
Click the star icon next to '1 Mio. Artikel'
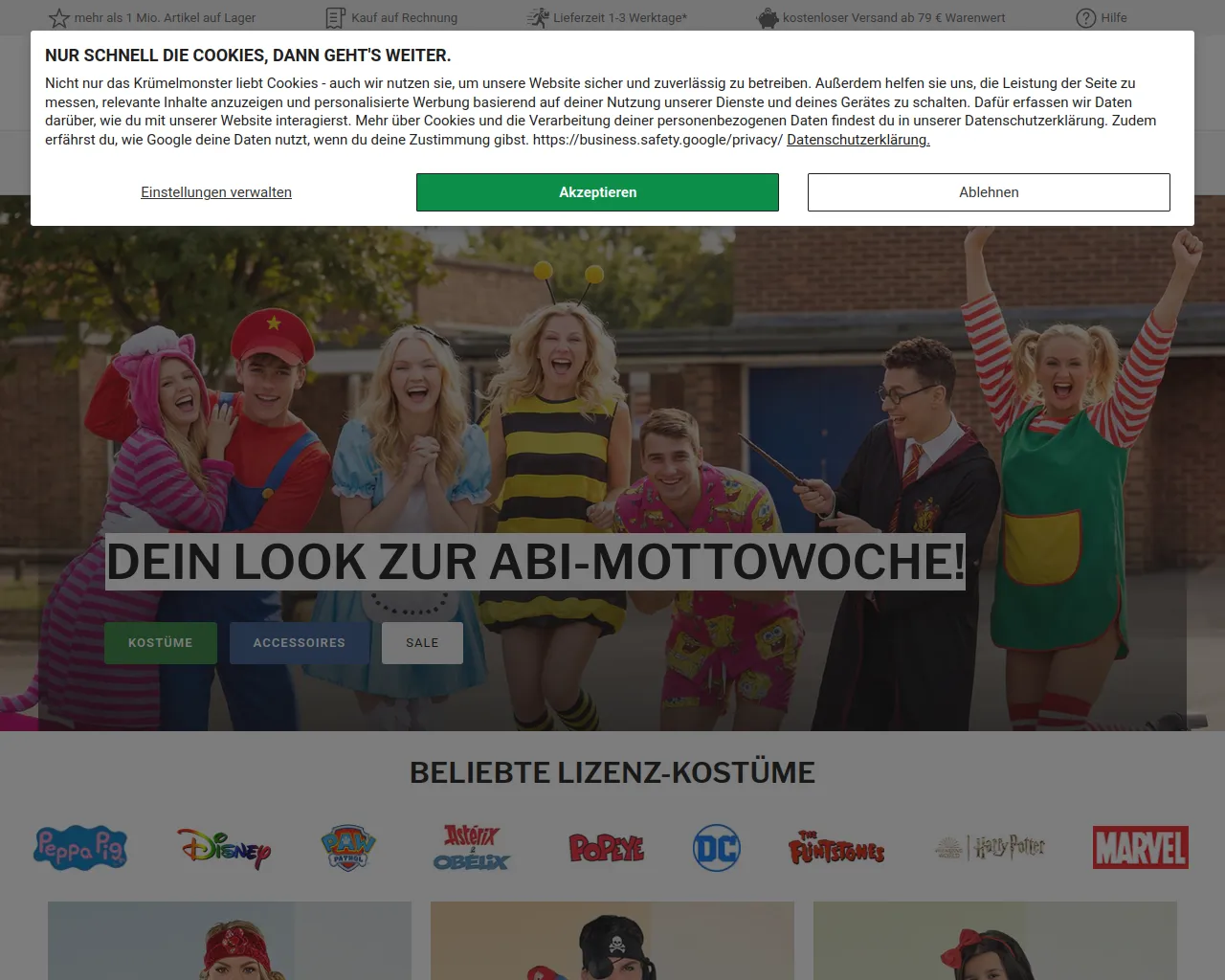coord(58,17)
